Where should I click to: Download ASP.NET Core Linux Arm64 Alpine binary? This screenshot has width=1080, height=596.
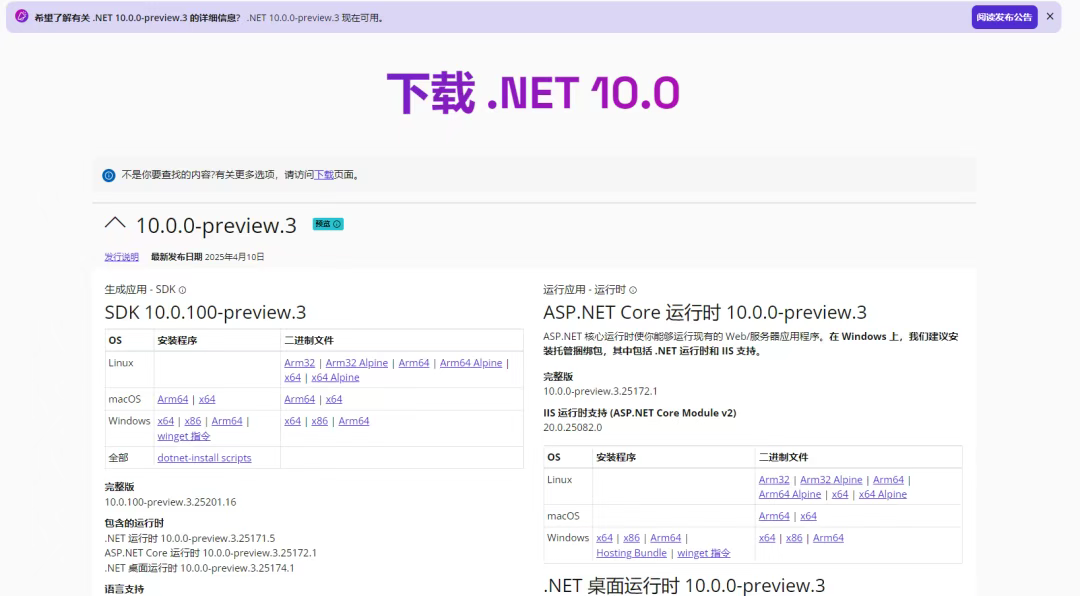790,494
